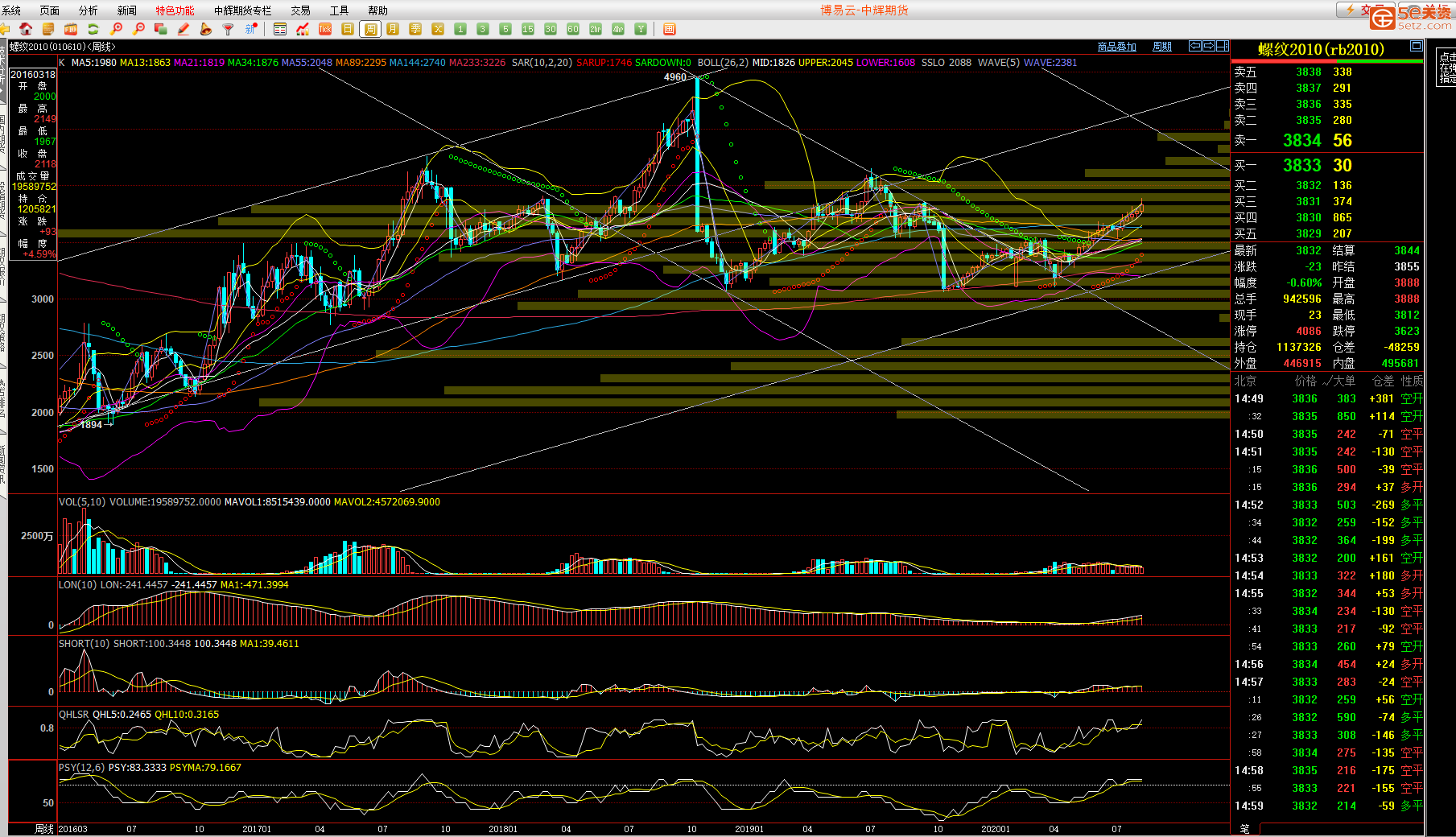The height and width of the screenshot is (837, 1456).
Task: Click the 买一 price 3833
Action: [1301, 166]
